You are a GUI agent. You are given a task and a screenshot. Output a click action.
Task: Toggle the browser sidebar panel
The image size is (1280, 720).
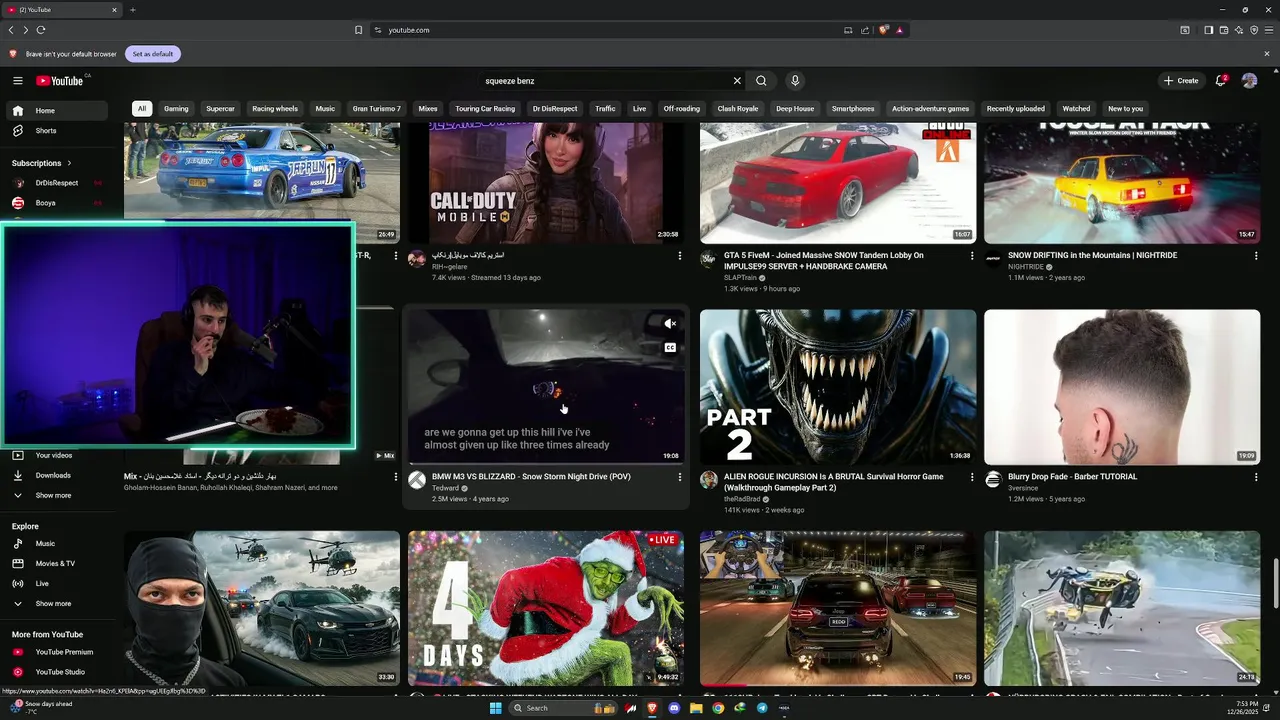pyautogui.click(x=1208, y=30)
